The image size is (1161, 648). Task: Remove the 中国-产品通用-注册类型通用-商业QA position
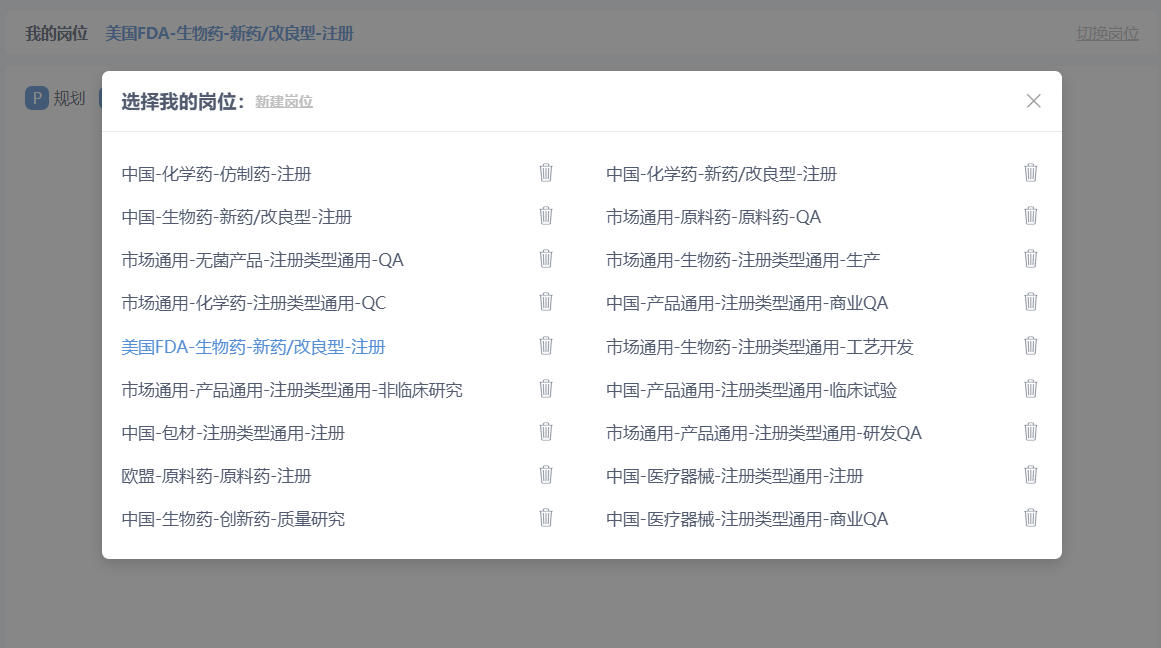coord(1031,302)
